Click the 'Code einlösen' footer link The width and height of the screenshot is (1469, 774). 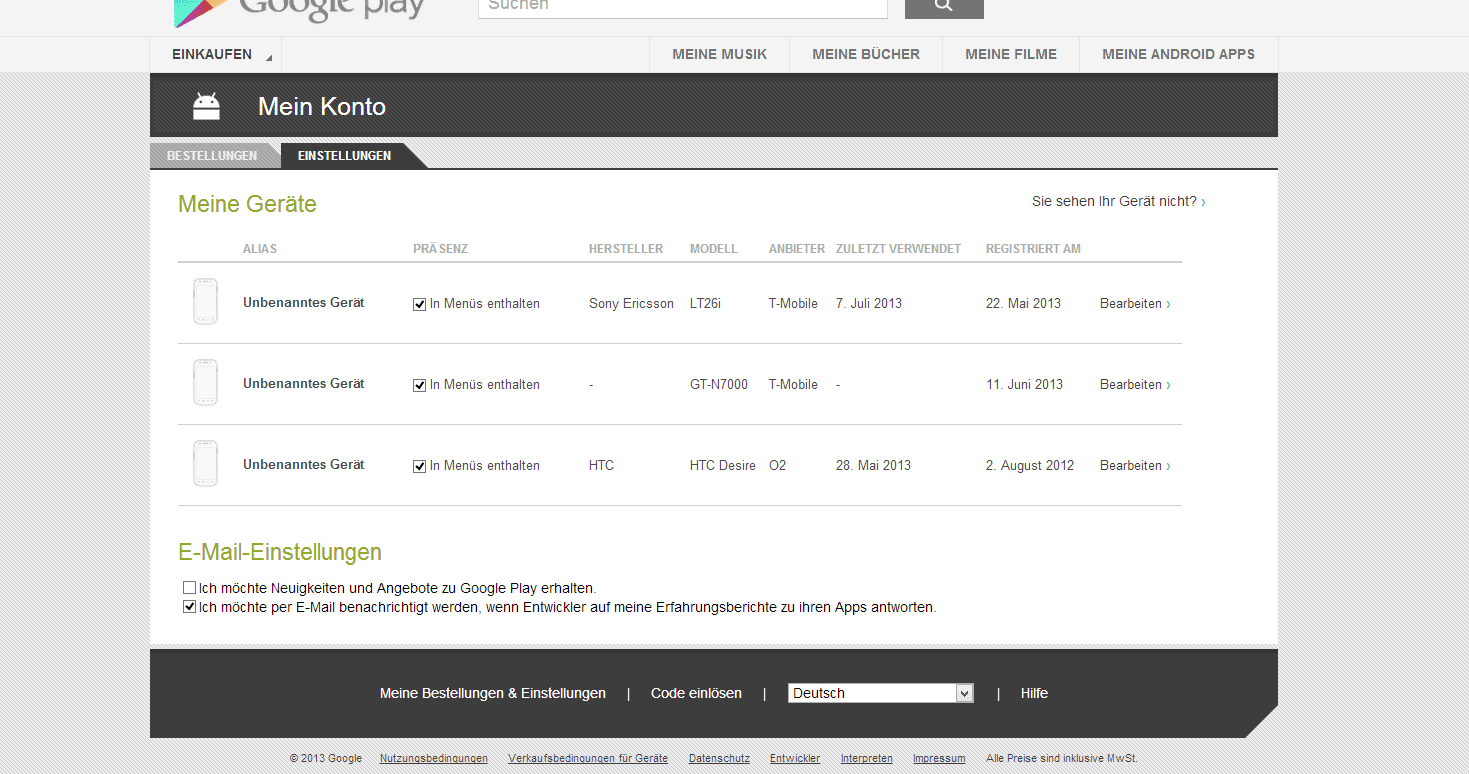tap(696, 693)
